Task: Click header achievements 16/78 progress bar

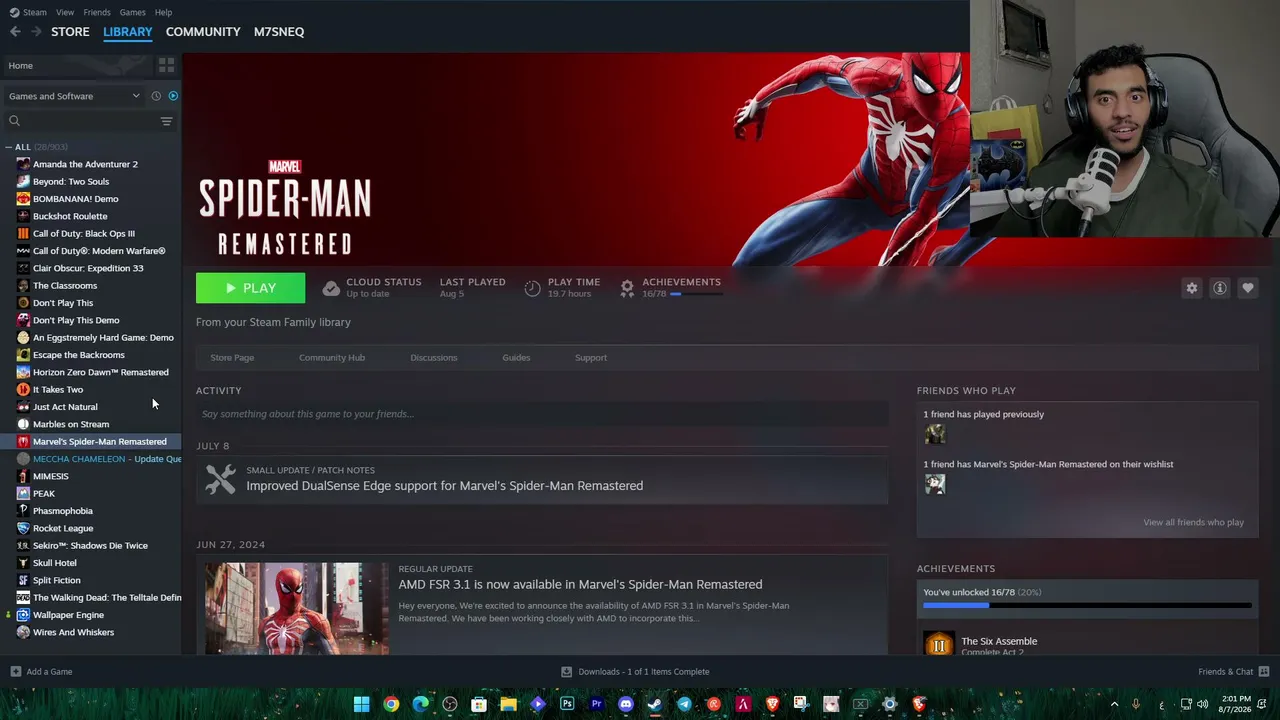Action: click(x=695, y=294)
